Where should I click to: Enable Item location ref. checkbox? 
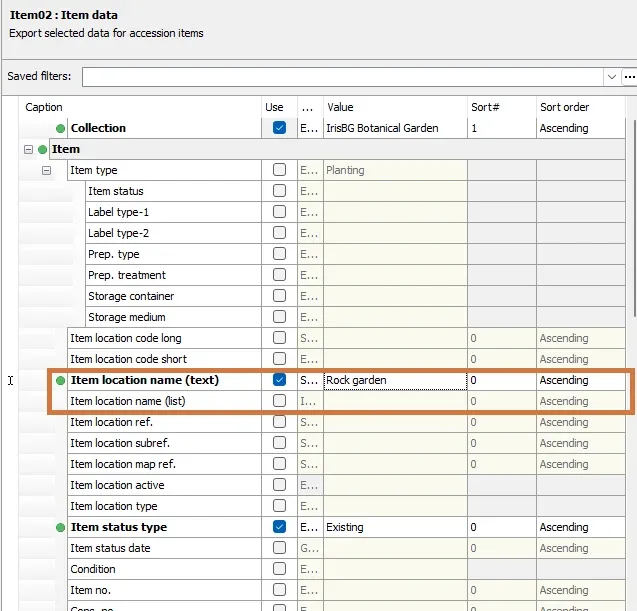point(279,422)
